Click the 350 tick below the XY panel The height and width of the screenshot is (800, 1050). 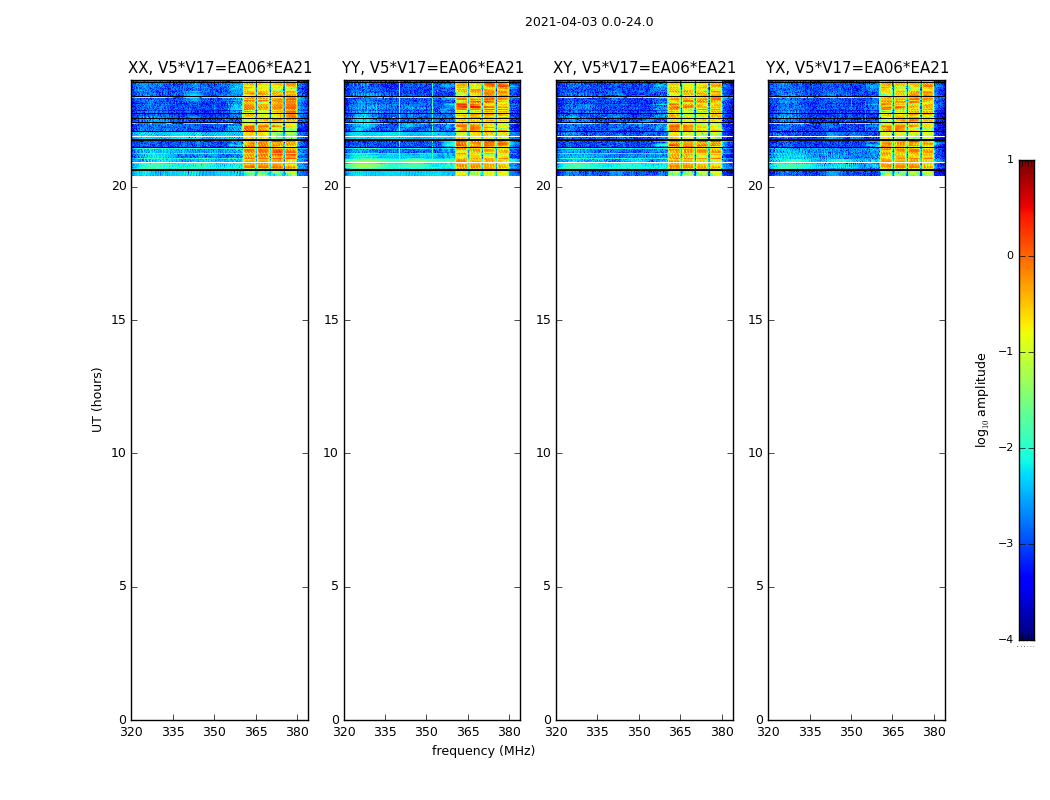click(x=639, y=732)
